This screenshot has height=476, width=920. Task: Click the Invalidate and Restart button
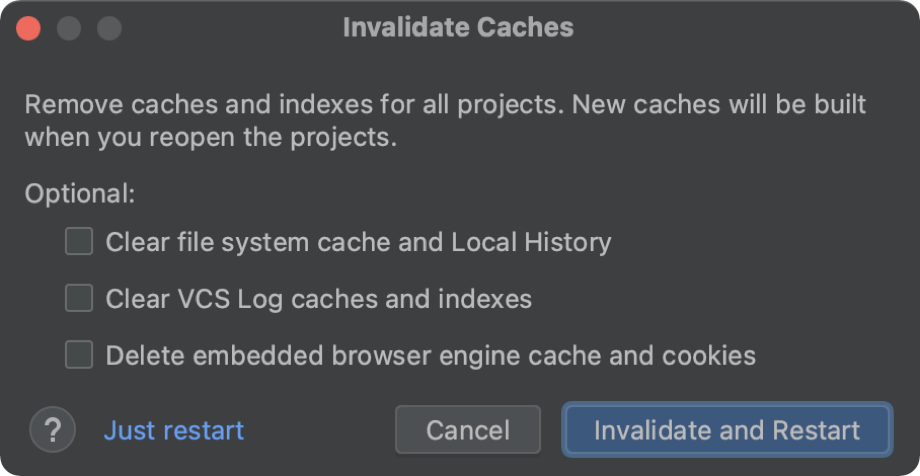[x=727, y=430]
